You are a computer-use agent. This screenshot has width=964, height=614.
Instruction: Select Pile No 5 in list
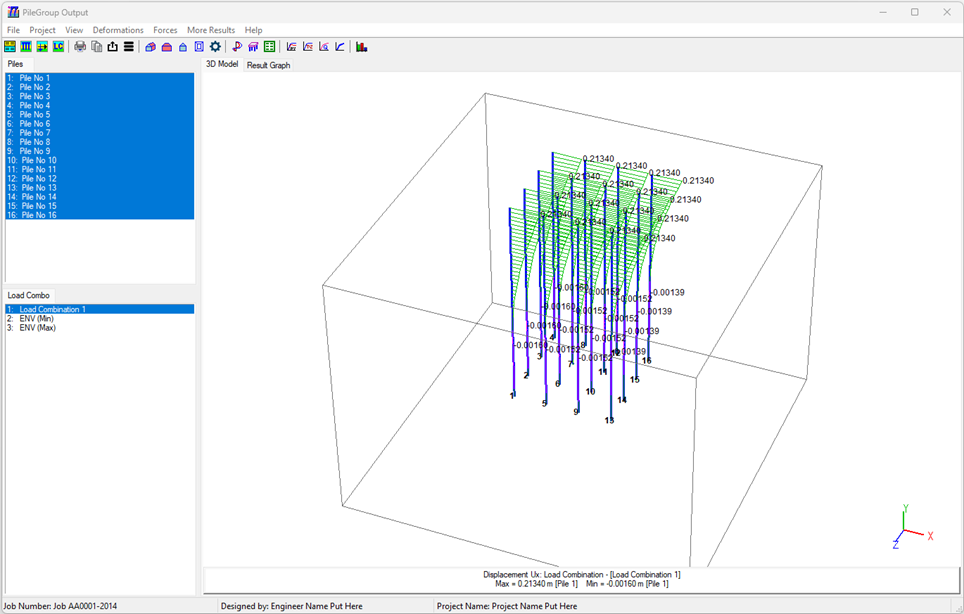pos(100,114)
